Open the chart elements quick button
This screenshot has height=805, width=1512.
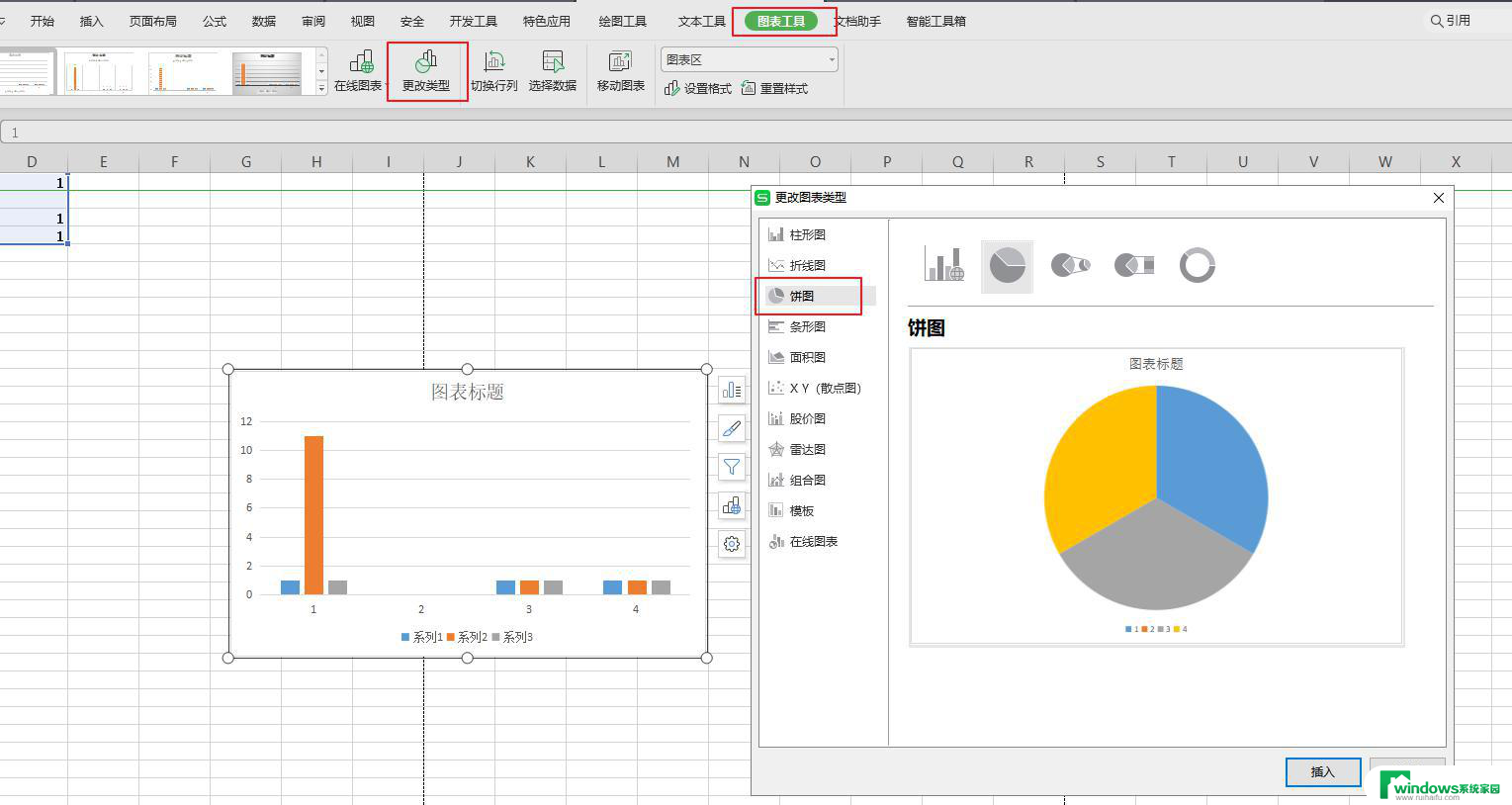click(732, 390)
